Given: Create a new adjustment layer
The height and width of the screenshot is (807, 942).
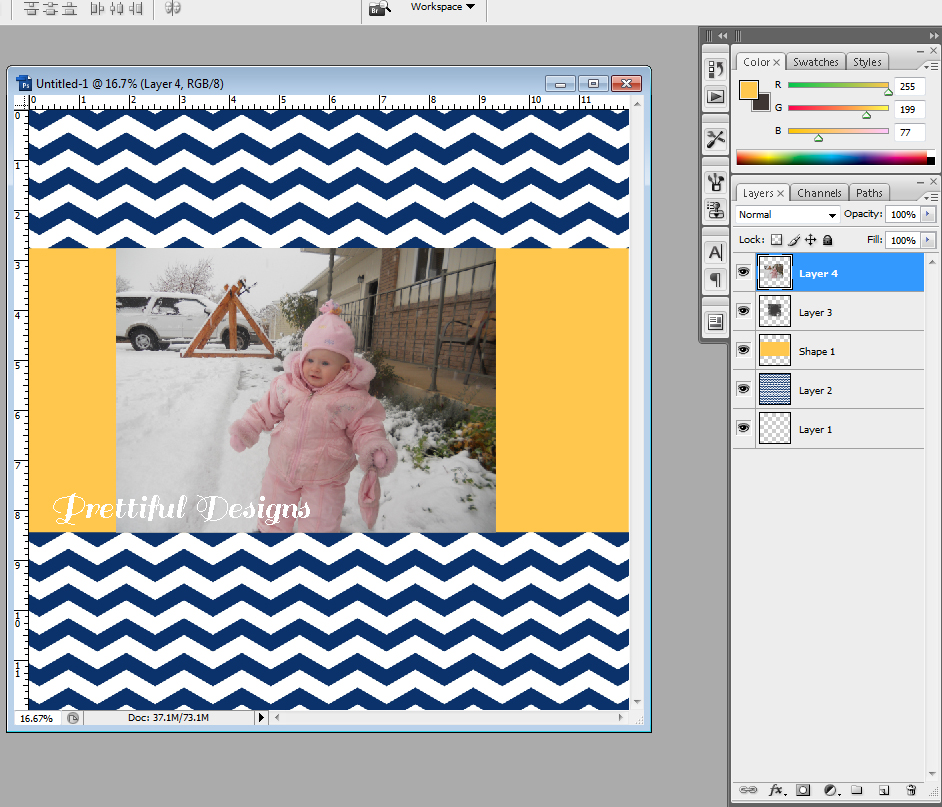Looking at the screenshot, I should (x=829, y=790).
